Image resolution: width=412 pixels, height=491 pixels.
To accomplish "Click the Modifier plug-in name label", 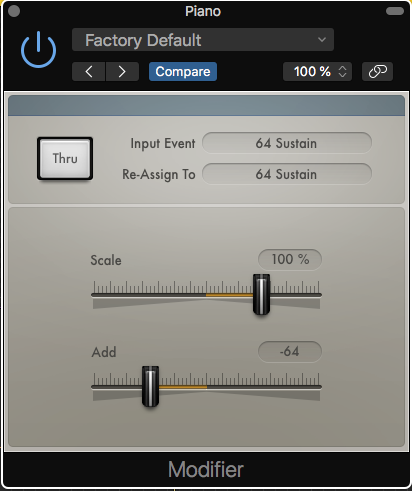I will click(x=206, y=469).
